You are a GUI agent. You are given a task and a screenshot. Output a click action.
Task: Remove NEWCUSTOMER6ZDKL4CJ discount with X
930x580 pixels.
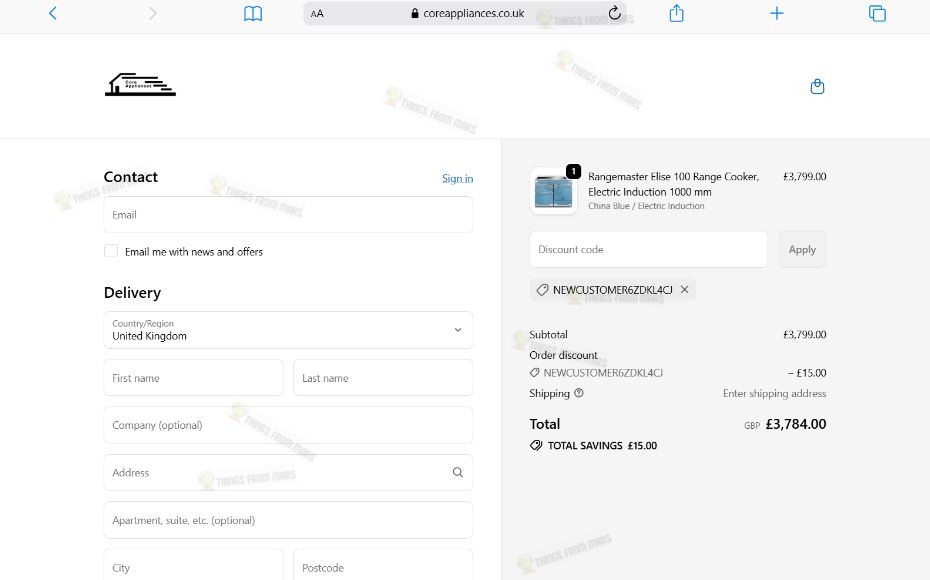tap(684, 289)
